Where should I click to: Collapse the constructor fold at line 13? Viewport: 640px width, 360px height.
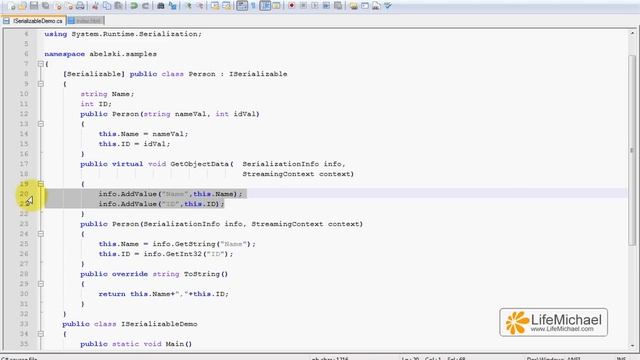click(40, 124)
